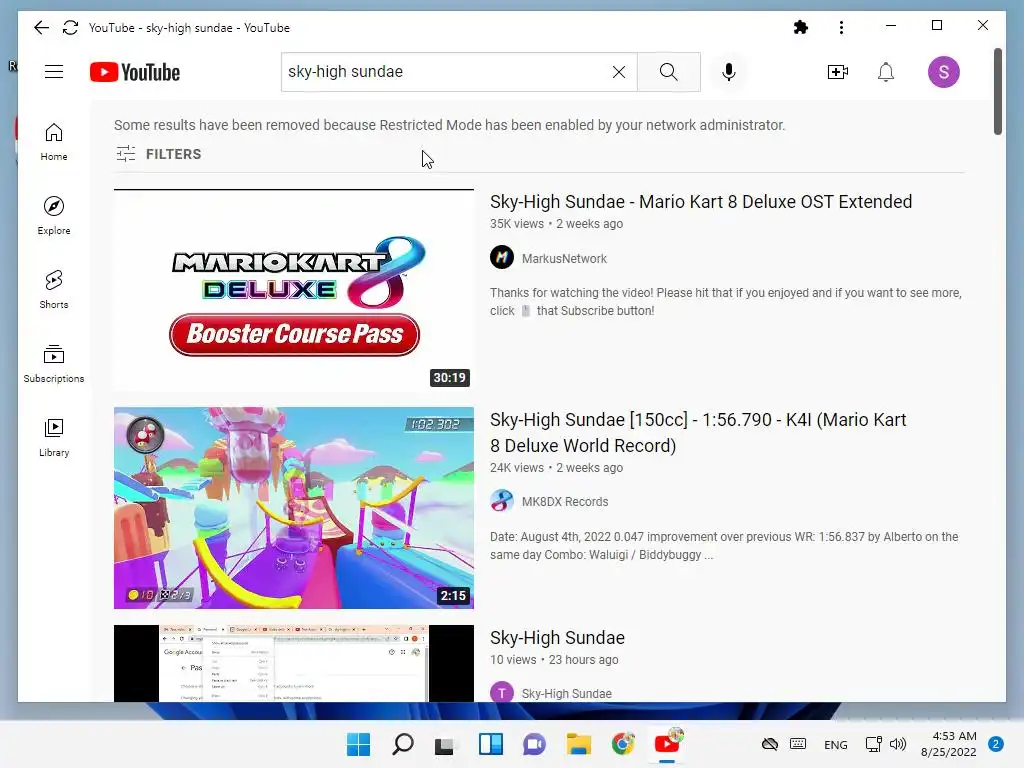Click the magnifier search button
The height and width of the screenshot is (768, 1024).
pos(668,72)
